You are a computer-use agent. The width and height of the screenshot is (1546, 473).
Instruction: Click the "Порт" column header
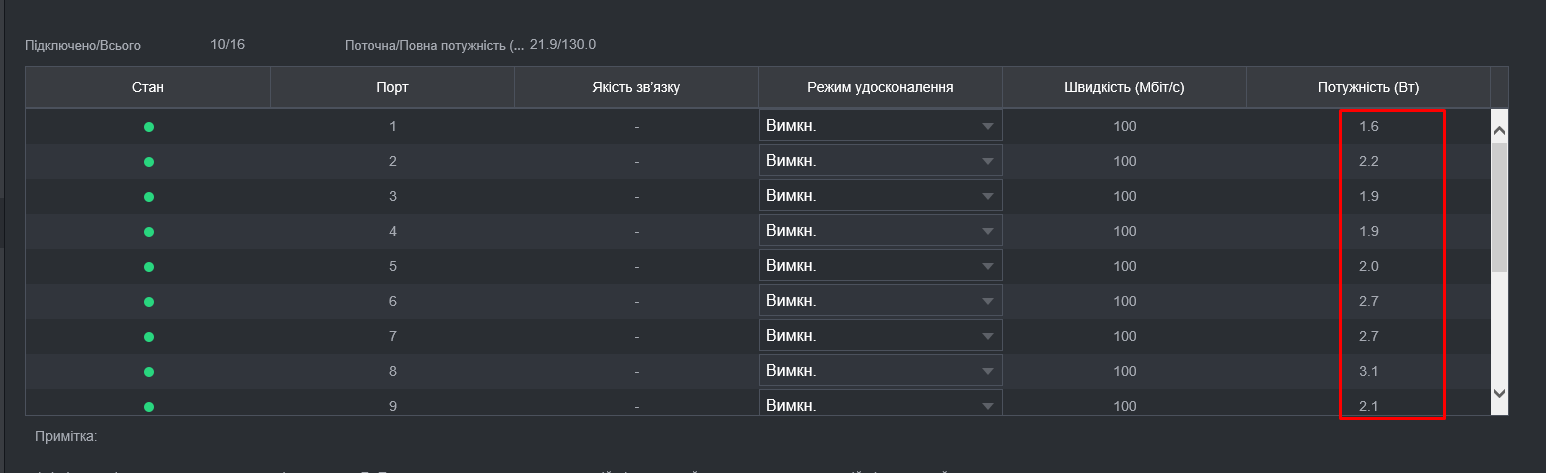(x=392, y=87)
